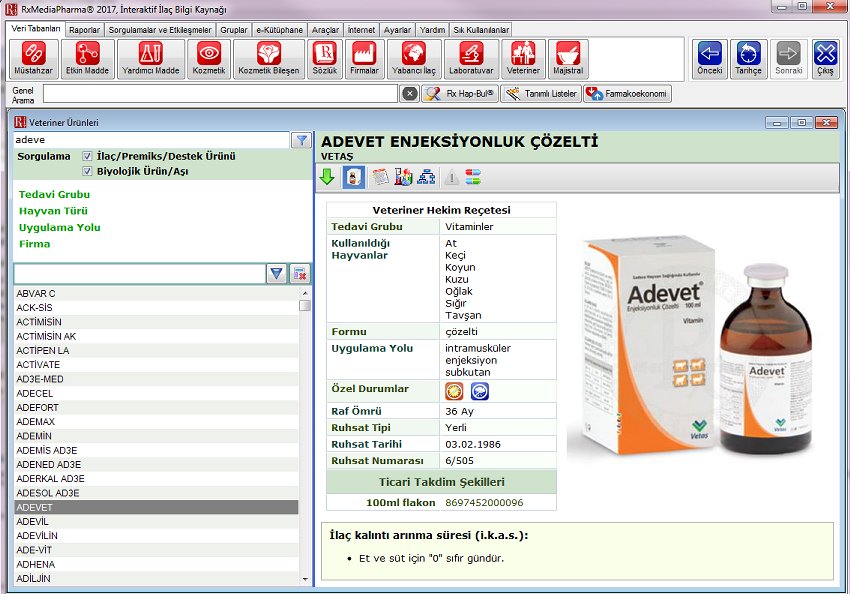Viewport: 850px width, 594px height.
Task: Clear list filter with red X icon
Action: pos(299,274)
